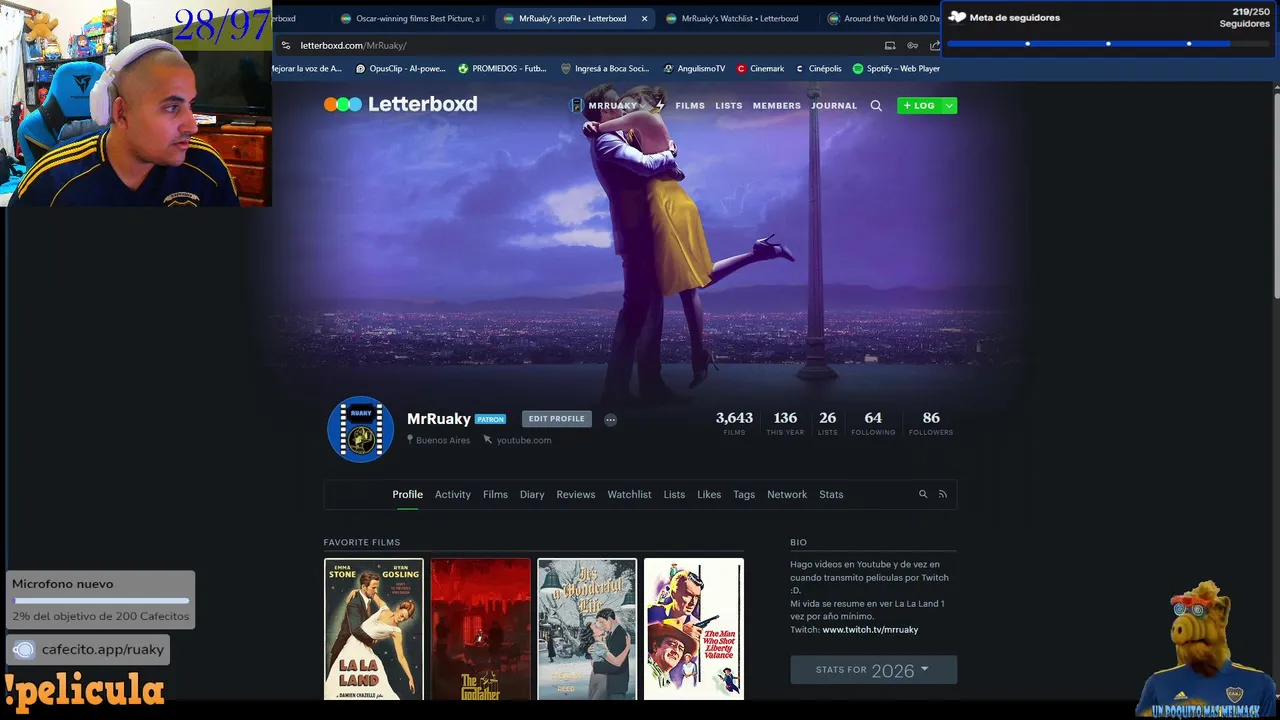Expand the STATS FOR 2026 dropdown
Viewport: 1280px width, 720px height.
pyautogui.click(x=873, y=670)
